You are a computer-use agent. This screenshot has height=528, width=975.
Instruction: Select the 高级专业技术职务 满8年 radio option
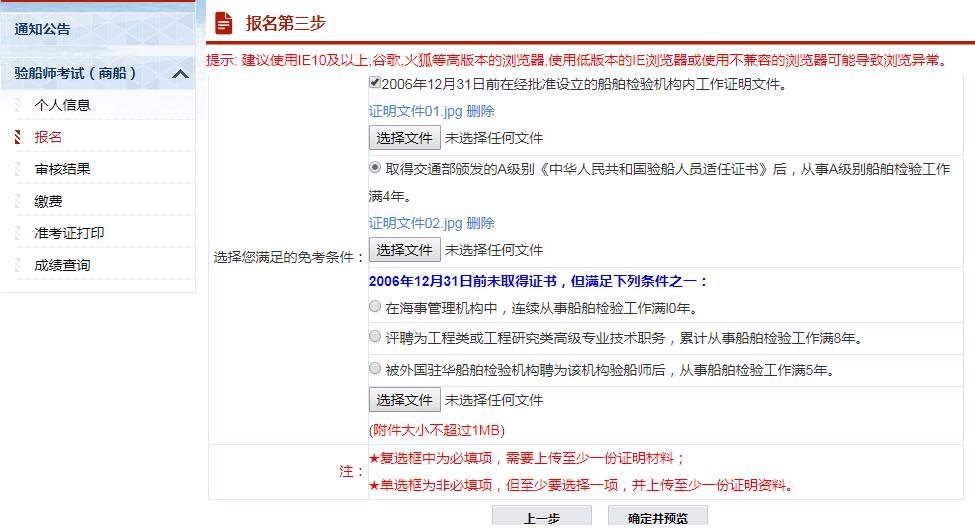click(375, 337)
